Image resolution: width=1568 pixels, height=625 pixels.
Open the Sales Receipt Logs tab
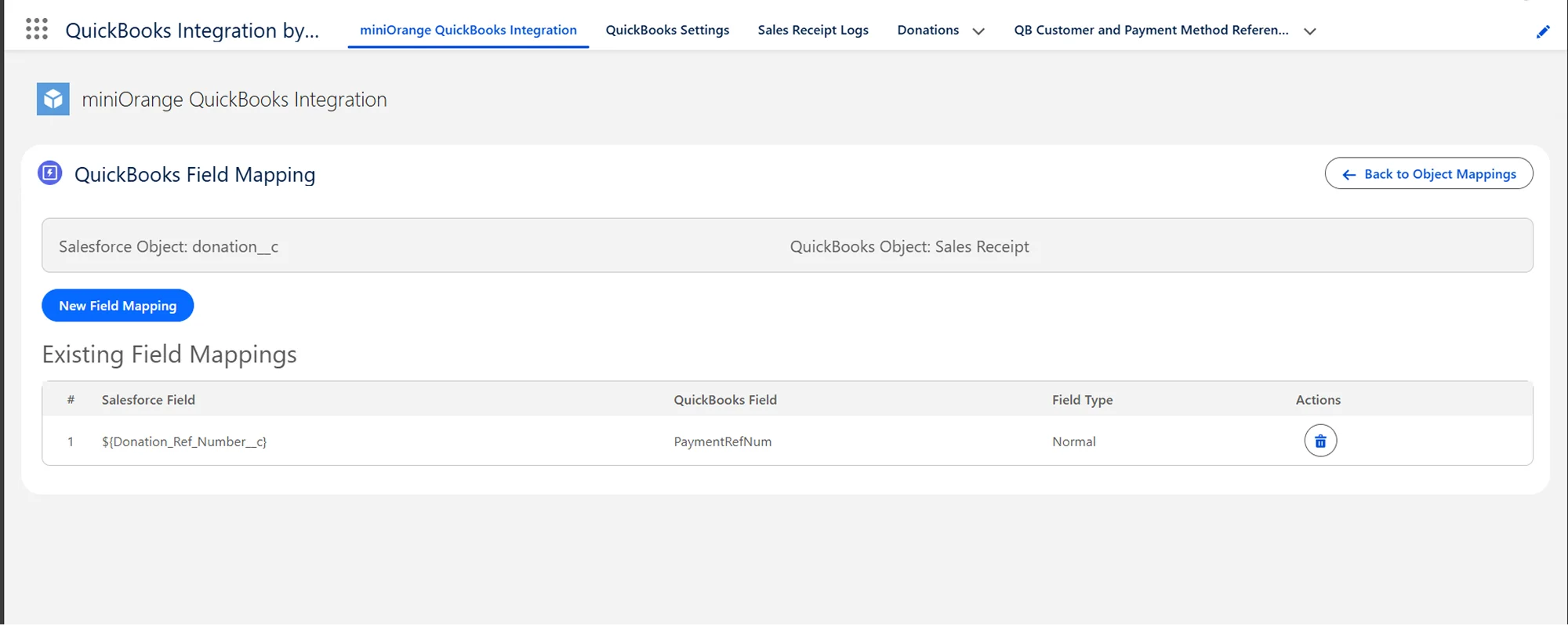[x=813, y=30]
